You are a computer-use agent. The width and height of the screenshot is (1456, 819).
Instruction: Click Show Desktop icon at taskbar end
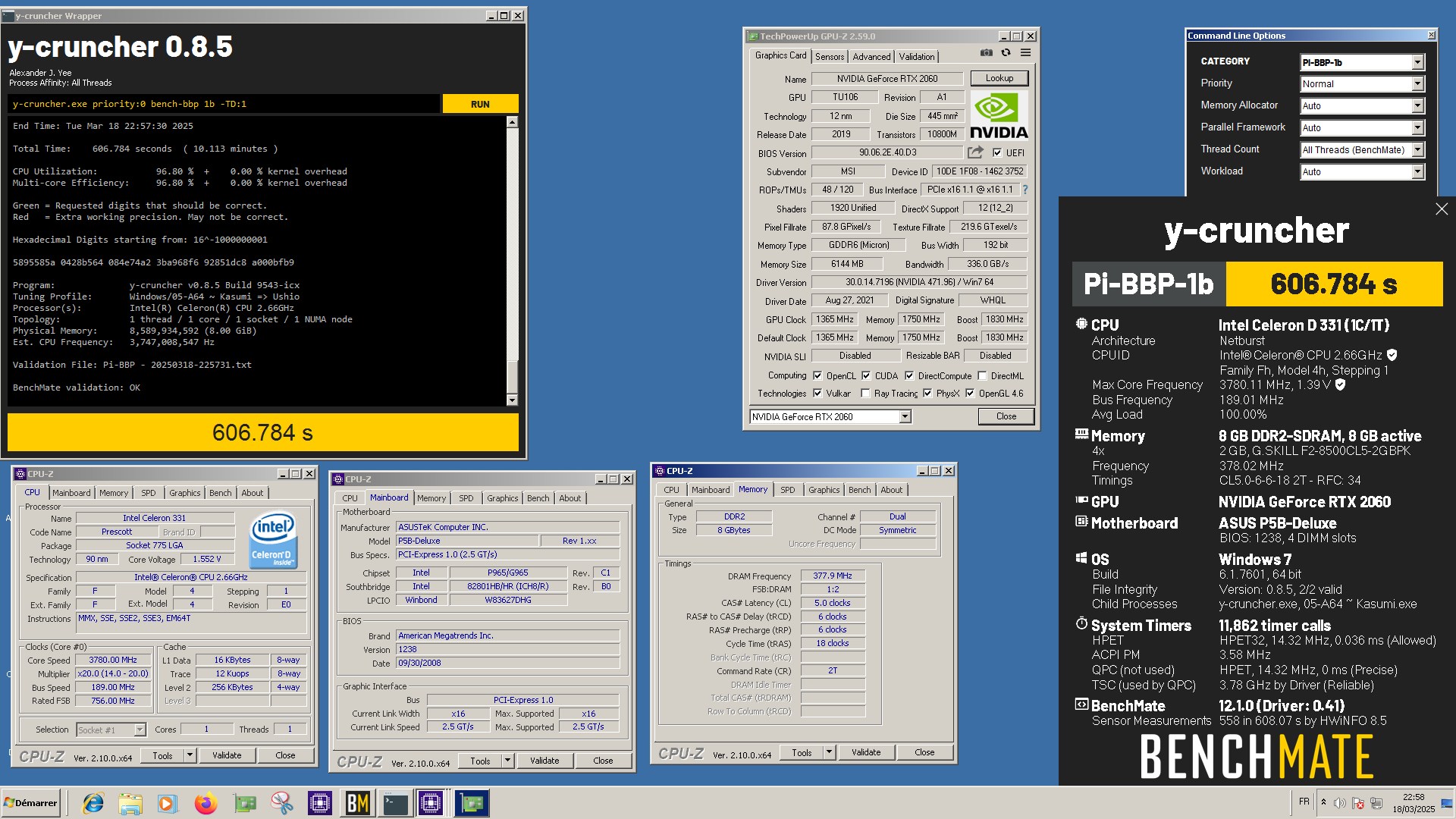(1447, 803)
